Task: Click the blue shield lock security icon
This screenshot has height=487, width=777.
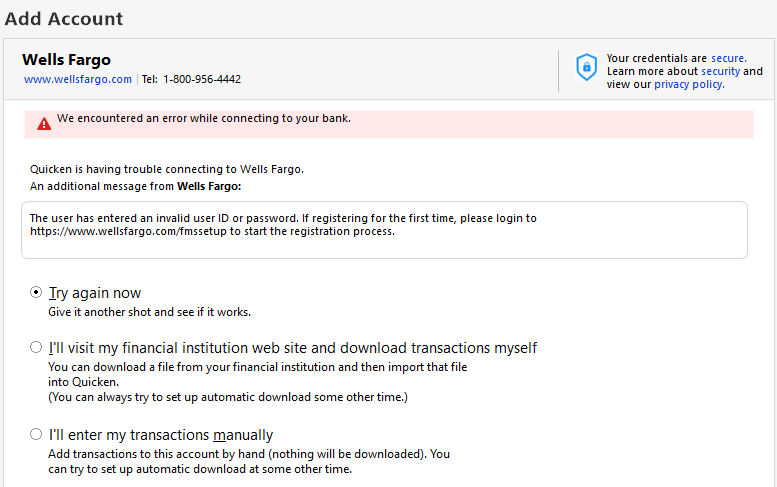Action: (x=586, y=67)
